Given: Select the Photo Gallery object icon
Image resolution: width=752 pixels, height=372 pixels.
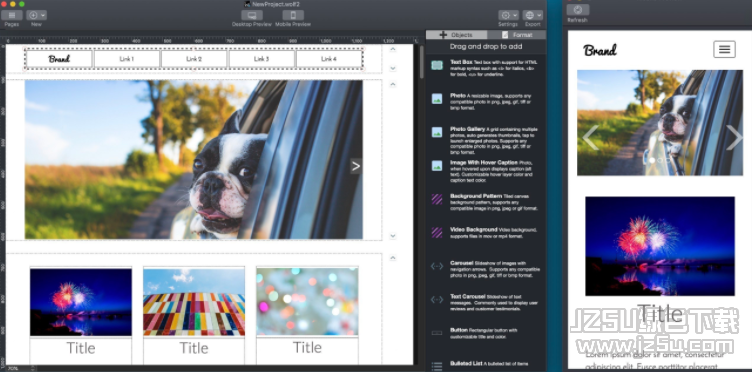Looking at the screenshot, I should click(x=437, y=132).
